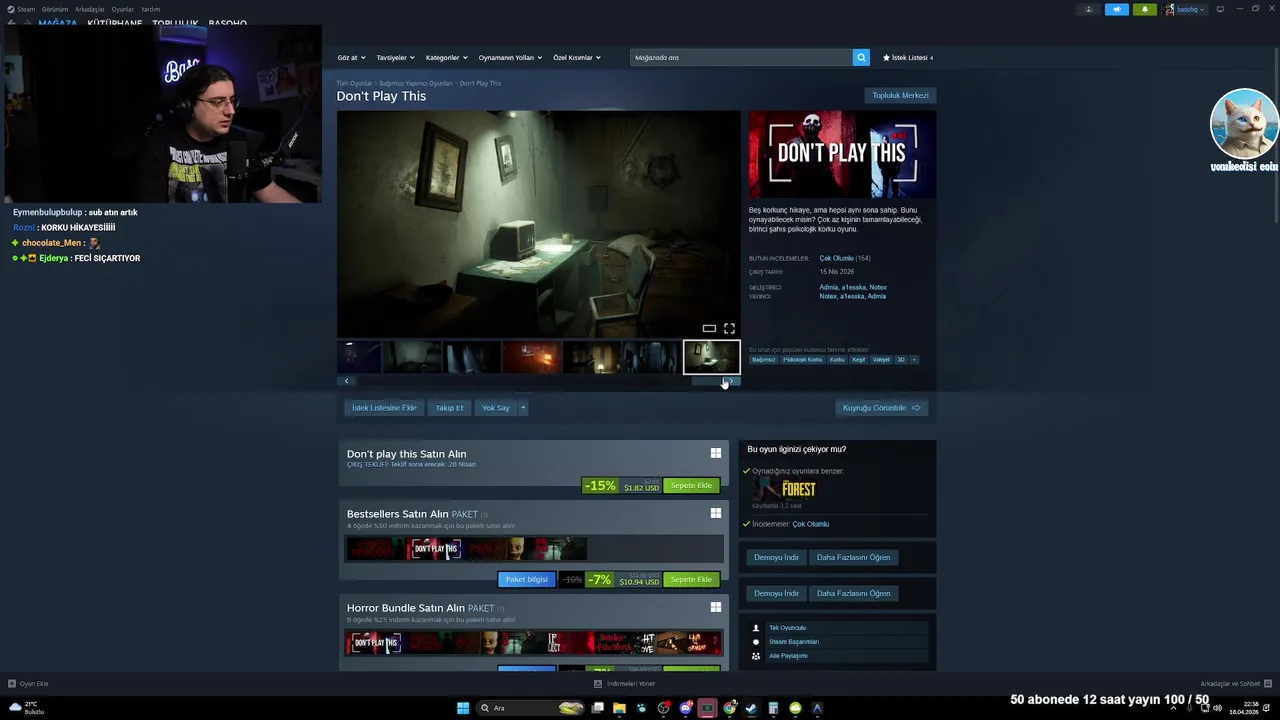Open The Forest similar game image

coord(785,488)
